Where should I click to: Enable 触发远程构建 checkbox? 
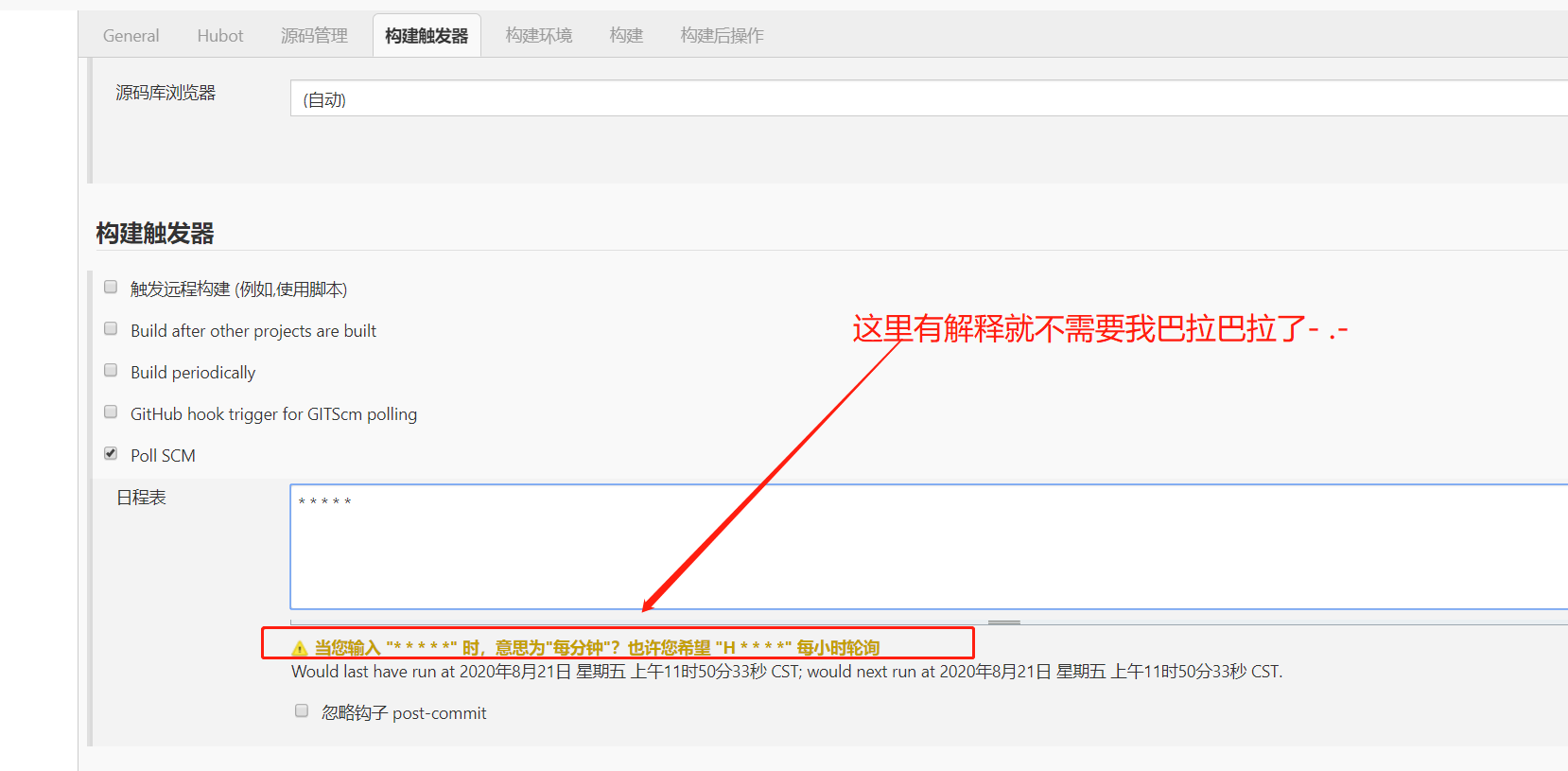111,287
